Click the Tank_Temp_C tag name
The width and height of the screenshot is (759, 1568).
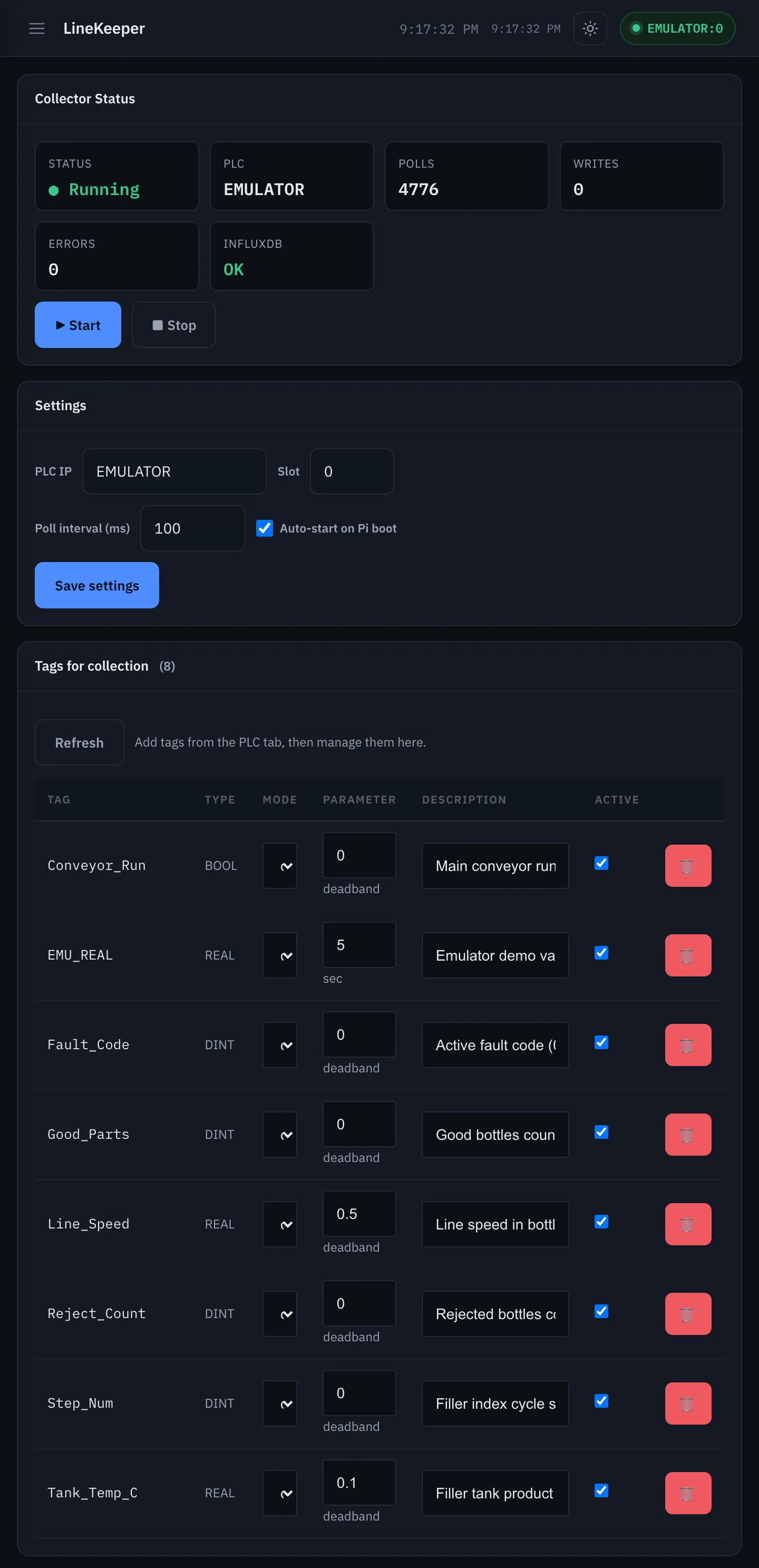[93, 1493]
